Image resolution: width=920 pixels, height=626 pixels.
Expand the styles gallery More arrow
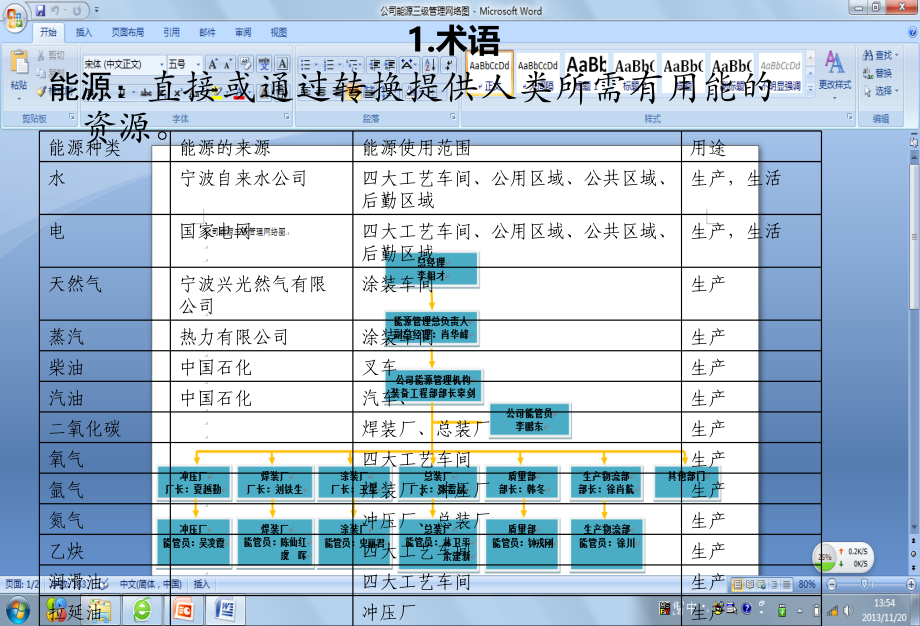click(810, 89)
